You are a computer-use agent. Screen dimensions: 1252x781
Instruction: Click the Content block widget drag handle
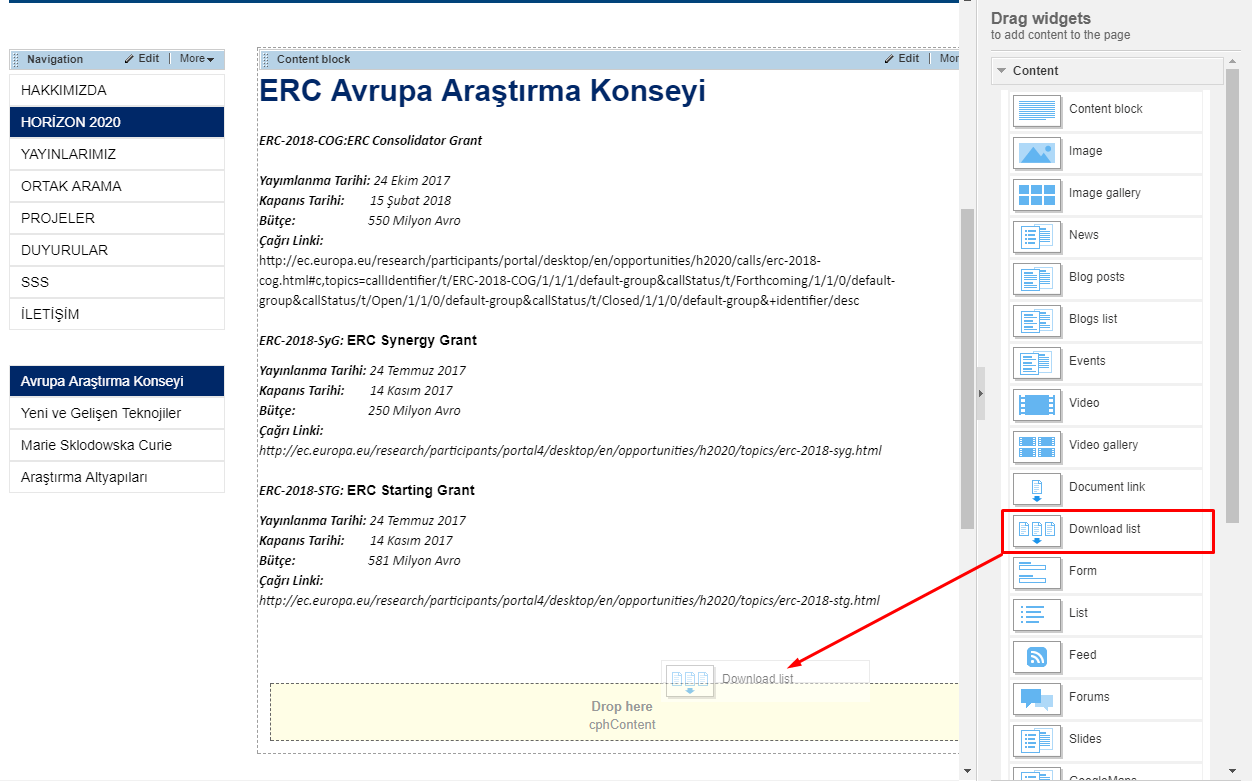tap(266, 60)
